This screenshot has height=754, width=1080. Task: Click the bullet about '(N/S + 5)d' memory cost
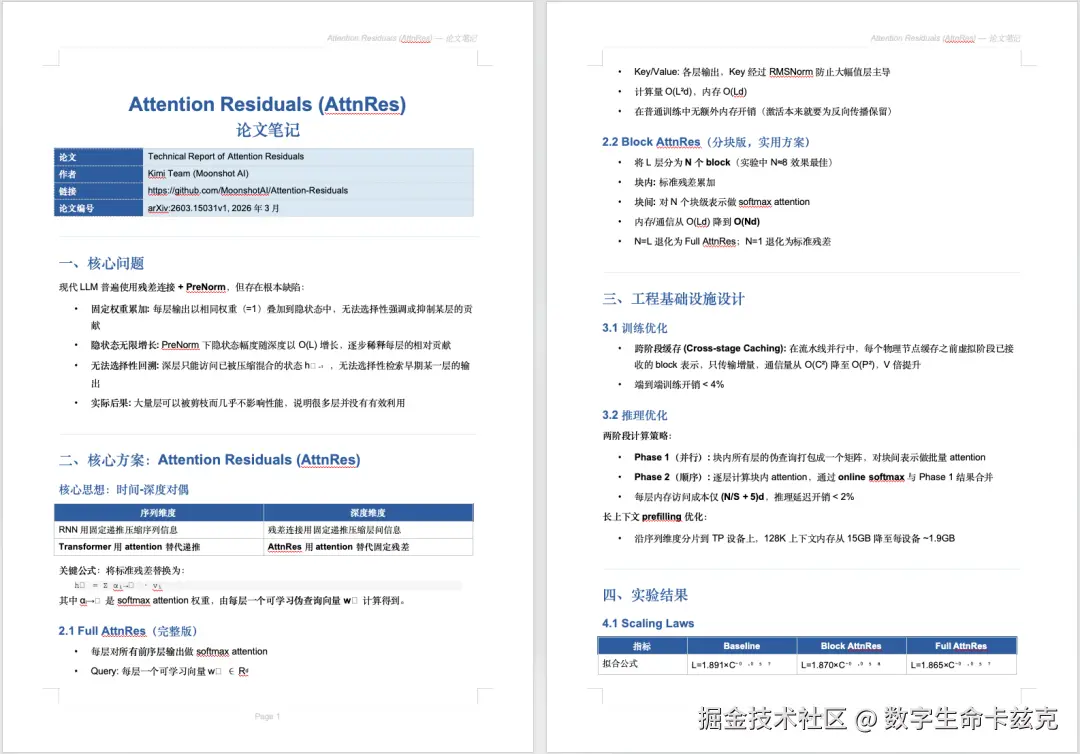point(744,496)
